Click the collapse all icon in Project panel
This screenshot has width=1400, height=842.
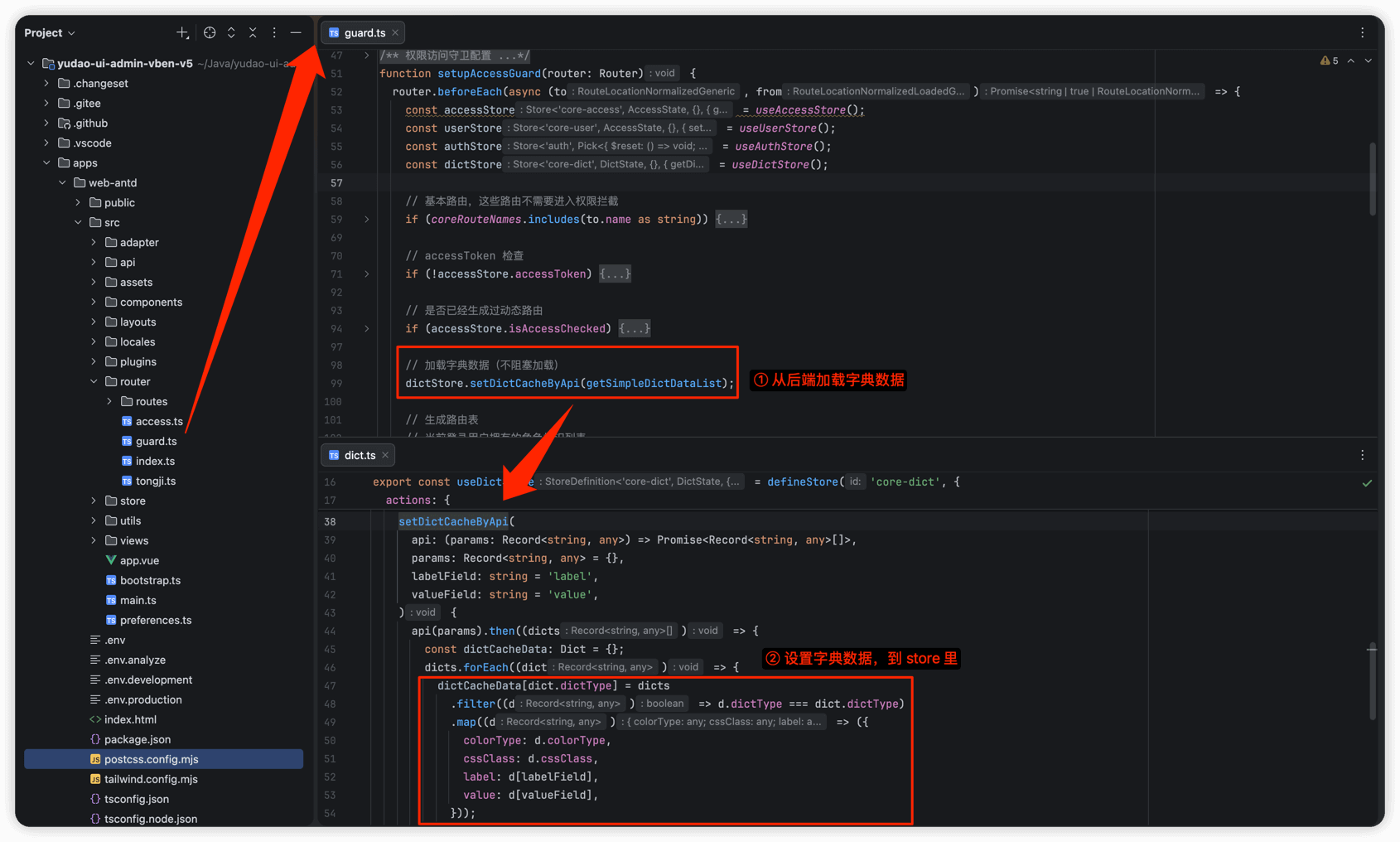click(x=253, y=33)
